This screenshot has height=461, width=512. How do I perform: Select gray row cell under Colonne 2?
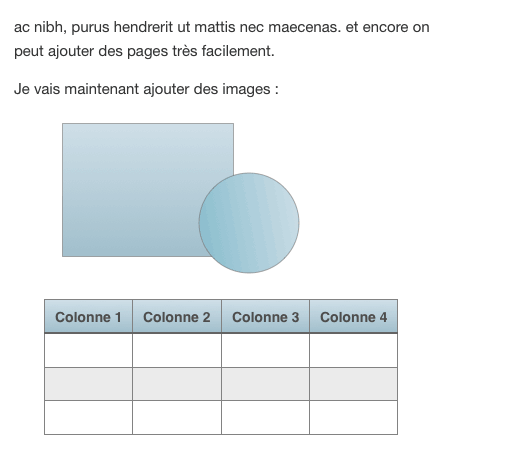pyautogui.click(x=177, y=384)
